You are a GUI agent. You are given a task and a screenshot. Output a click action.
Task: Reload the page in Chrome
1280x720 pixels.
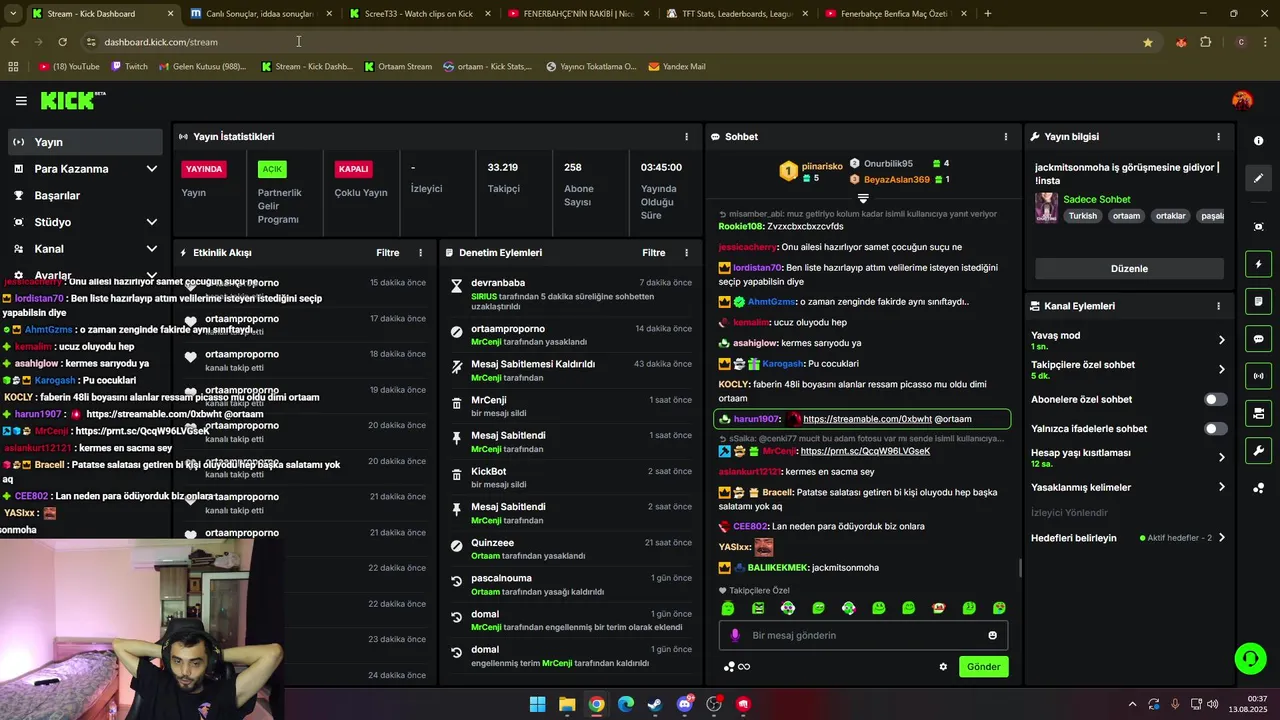pos(62,42)
